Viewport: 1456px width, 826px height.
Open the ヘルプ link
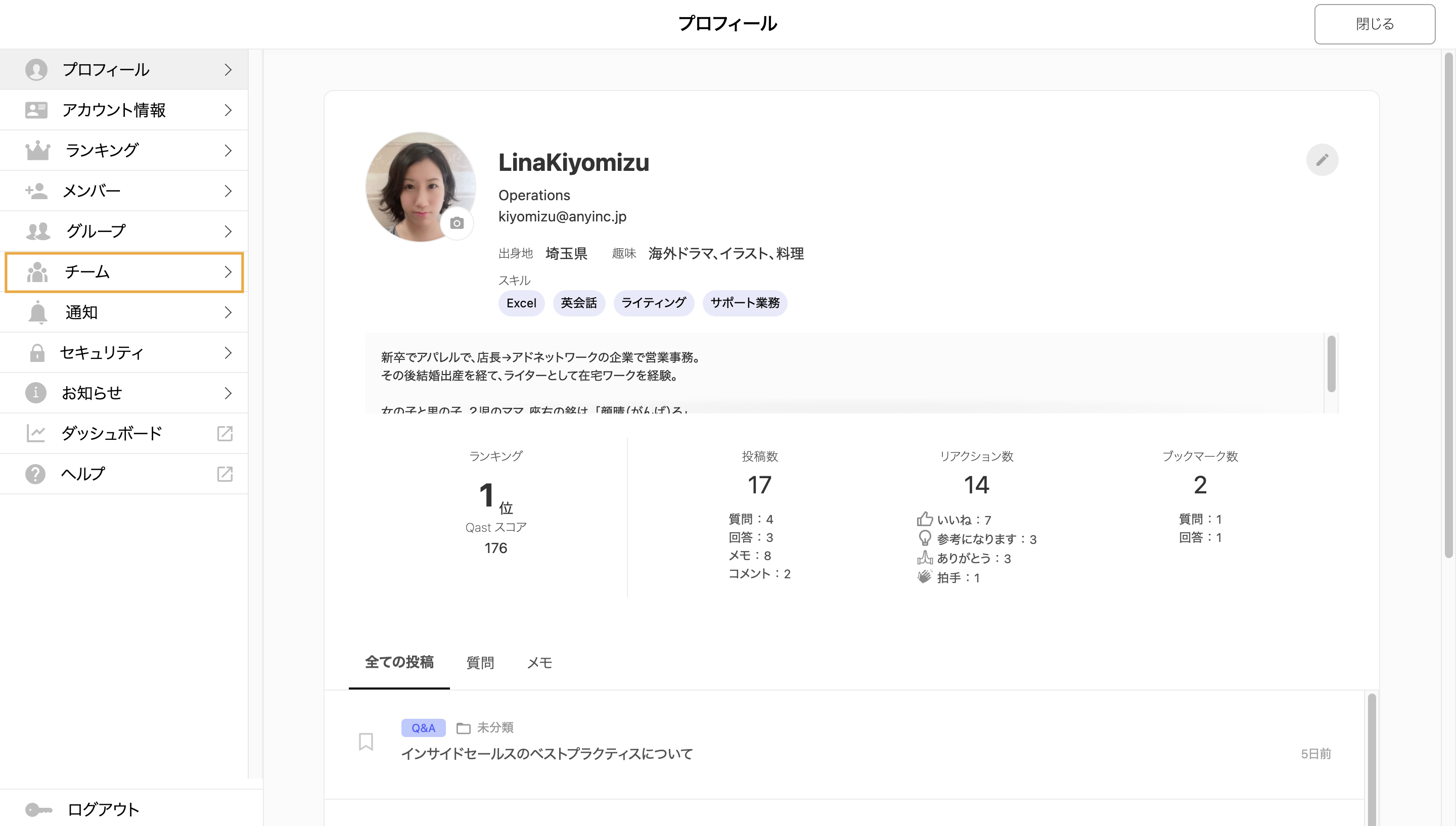(x=124, y=474)
